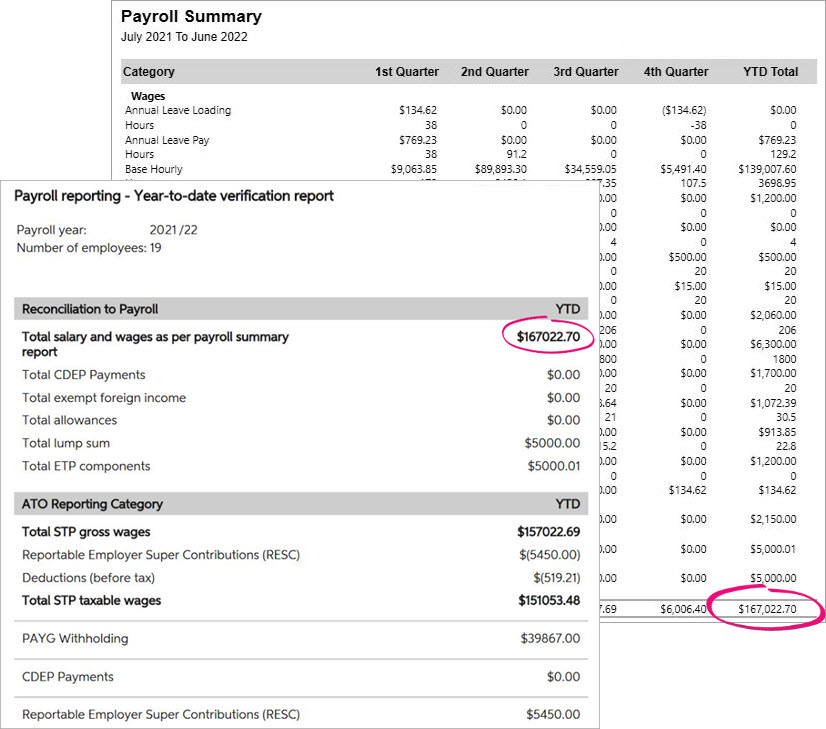Click the Deductions (before tax) row label
Viewport: 826px width, 729px height.
pyautogui.click(x=88, y=578)
